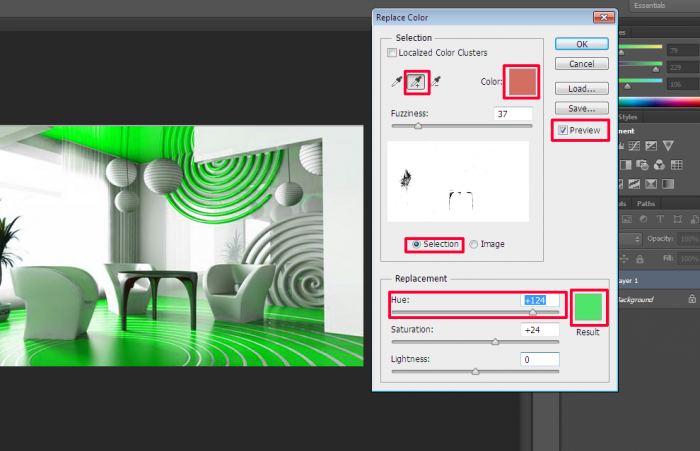700x451 pixels.
Task: Add a Photo Filter adjustment
Action: pos(642,165)
